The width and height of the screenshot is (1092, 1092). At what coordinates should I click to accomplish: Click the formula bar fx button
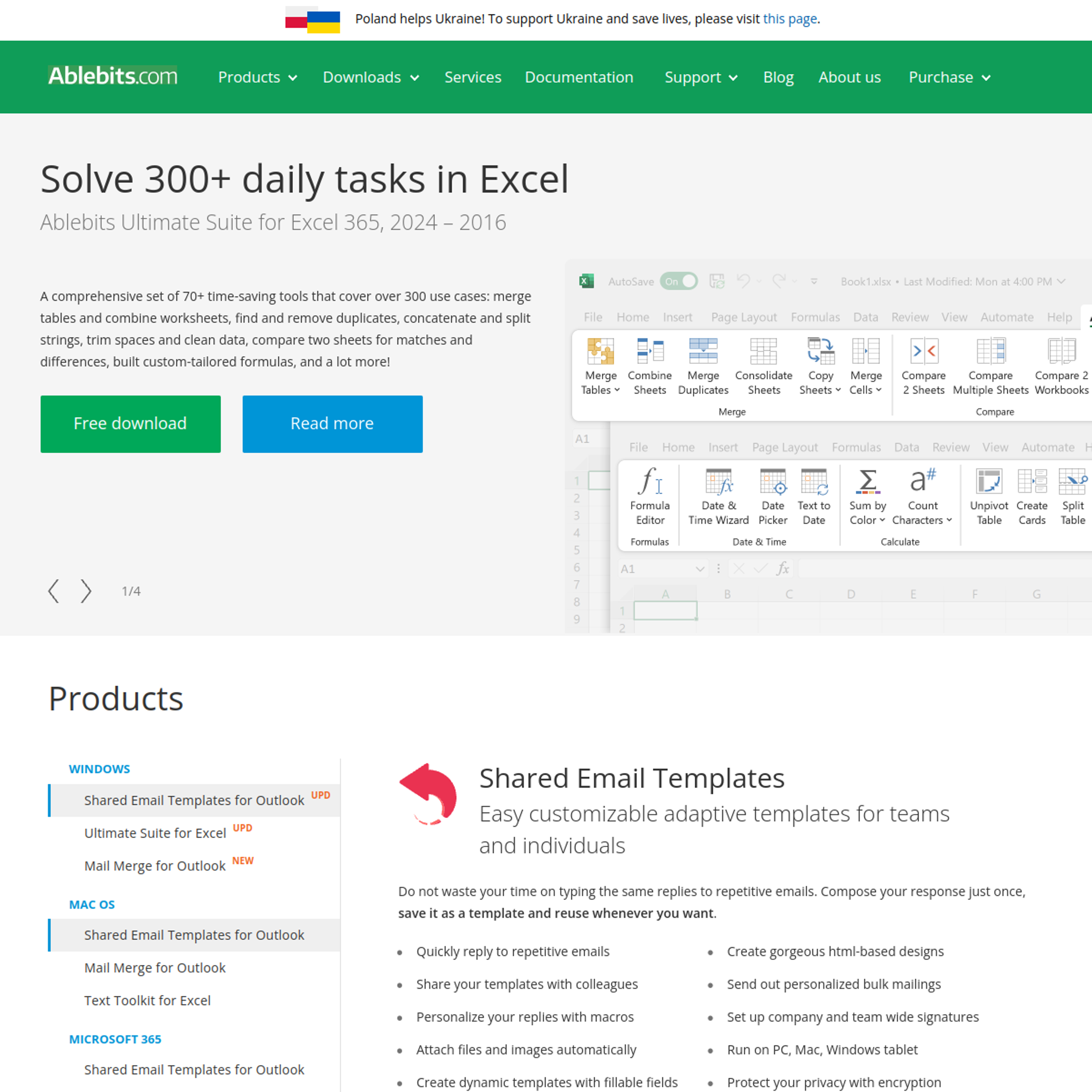783,569
